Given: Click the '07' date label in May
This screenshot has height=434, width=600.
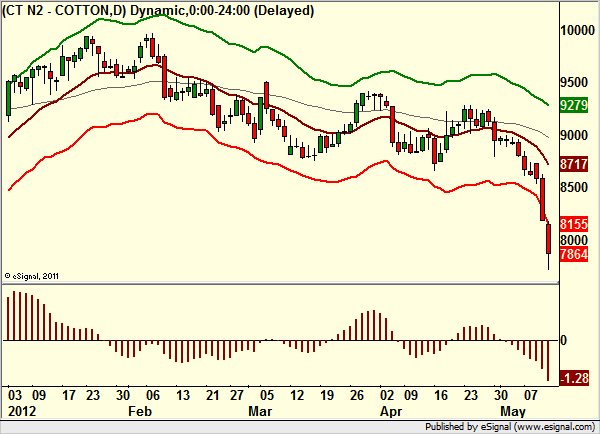Looking at the screenshot, I should (531, 395).
